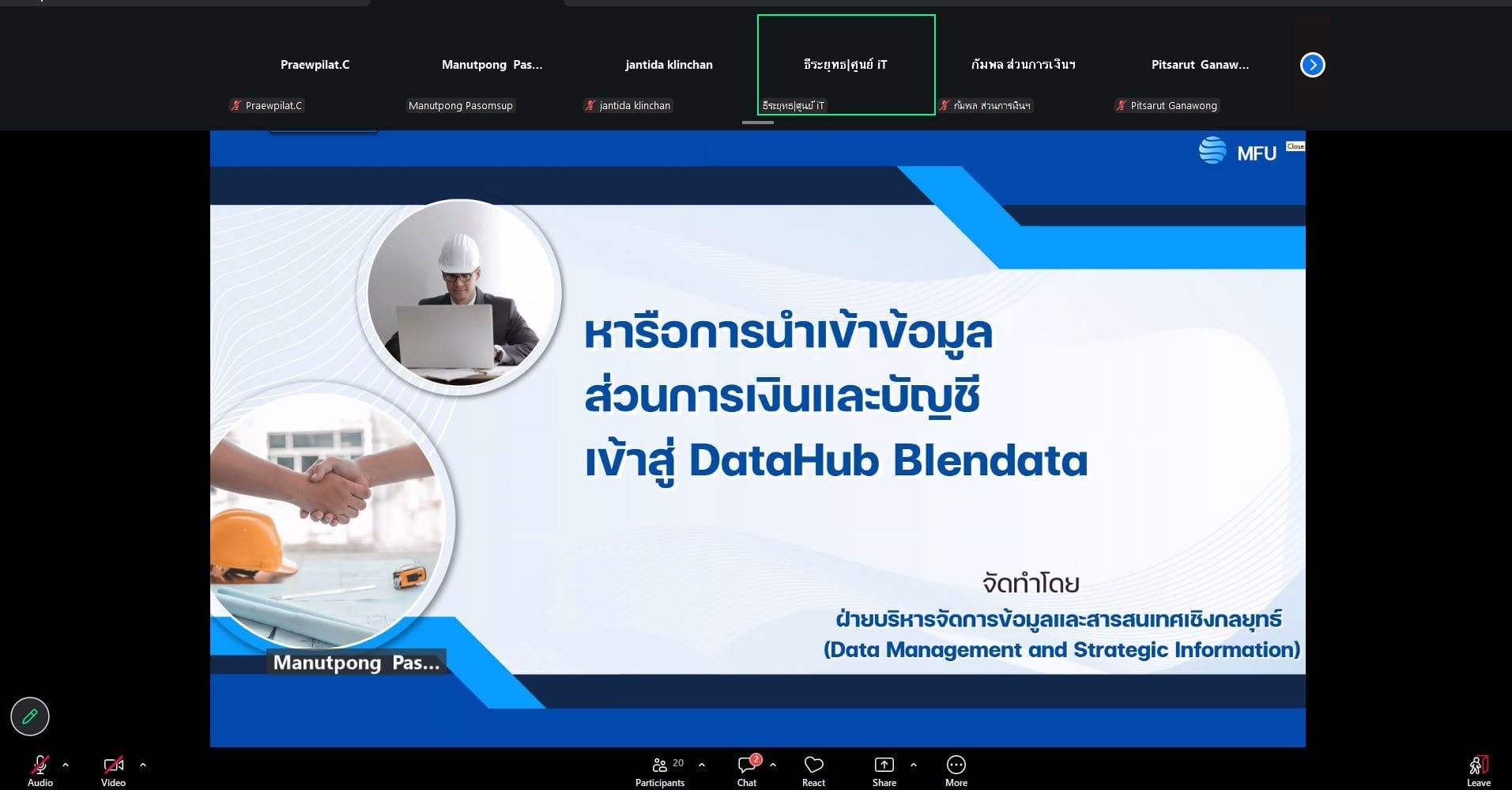Unmute using the Audio microphone icon
This screenshot has height=790, width=1512.
(40, 765)
